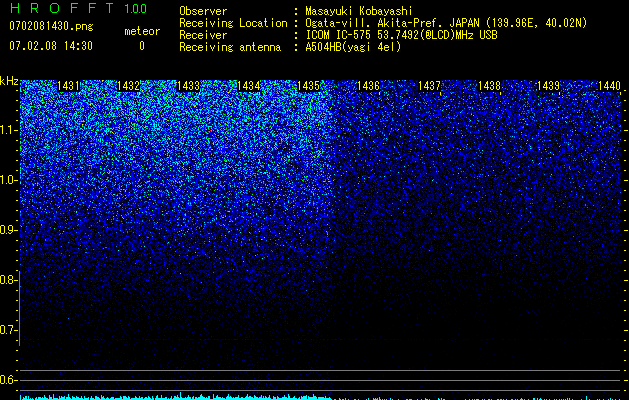Click the 1.1 frequency axis label
This screenshot has height=400, width=629.
pos(8,130)
